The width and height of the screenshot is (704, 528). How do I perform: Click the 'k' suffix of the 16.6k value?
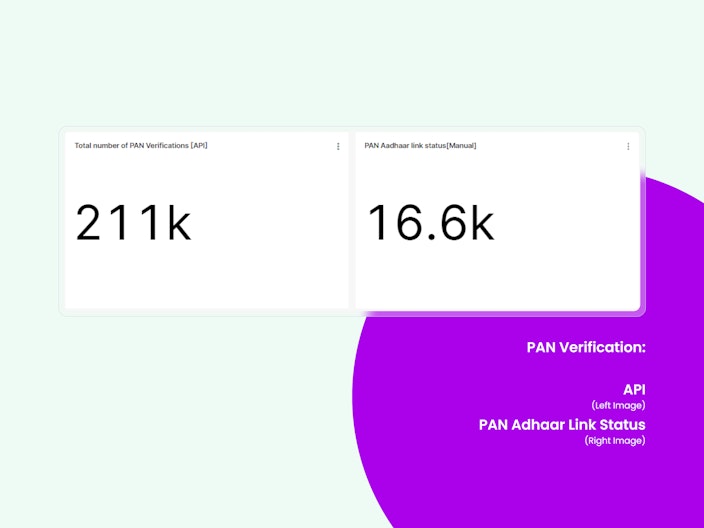point(483,223)
